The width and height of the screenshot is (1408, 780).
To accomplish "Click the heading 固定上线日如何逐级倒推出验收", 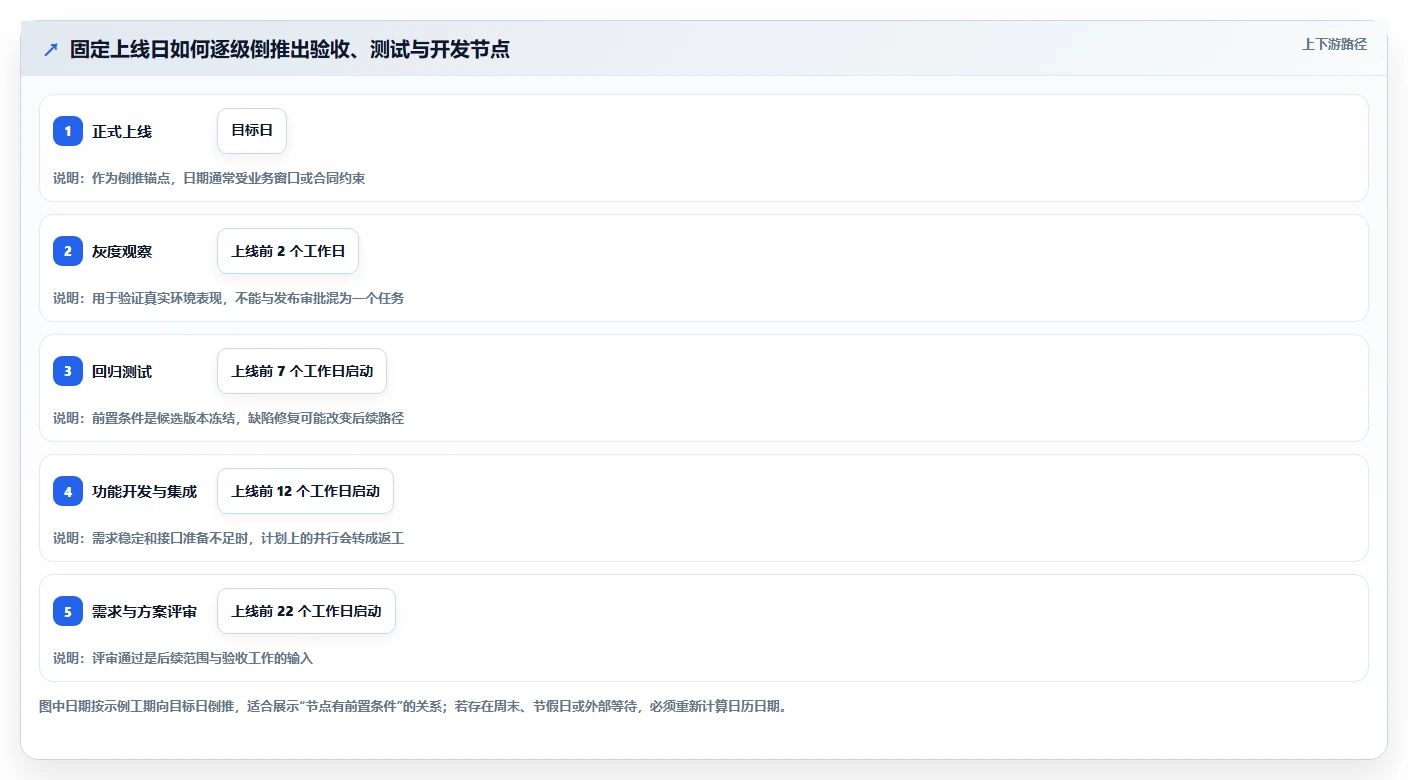I will point(290,49).
